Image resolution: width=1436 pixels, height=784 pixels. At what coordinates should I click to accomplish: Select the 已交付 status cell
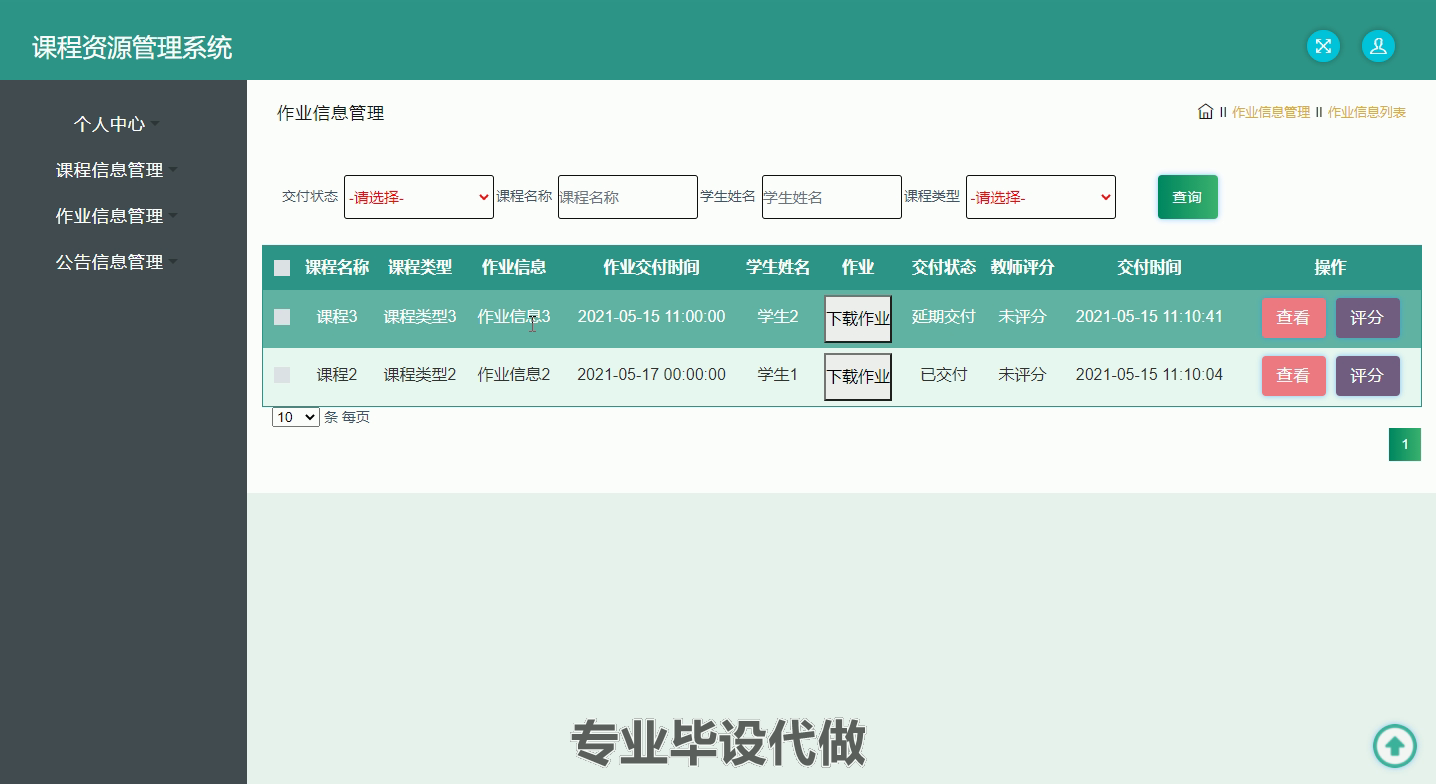click(944, 374)
